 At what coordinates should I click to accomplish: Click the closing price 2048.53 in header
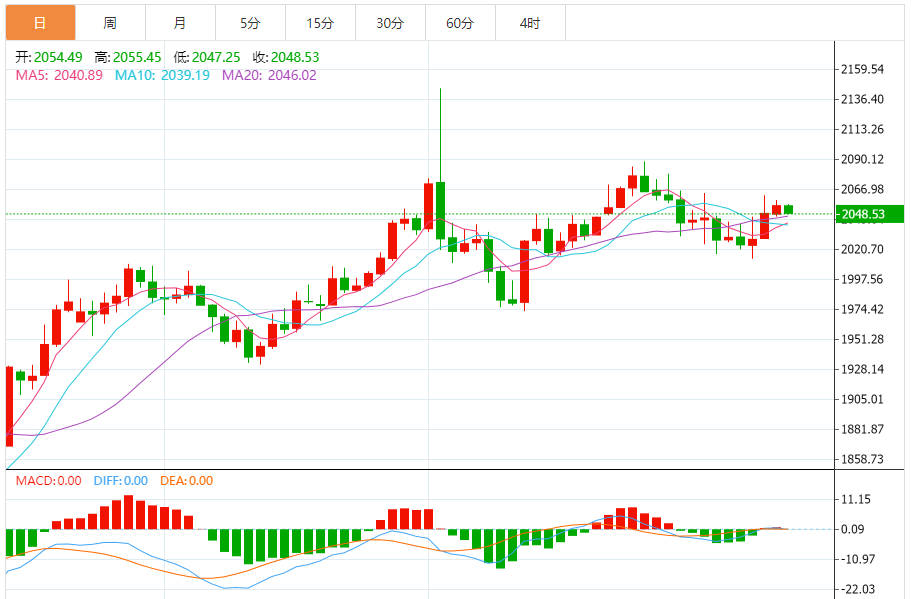(x=295, y=57)
